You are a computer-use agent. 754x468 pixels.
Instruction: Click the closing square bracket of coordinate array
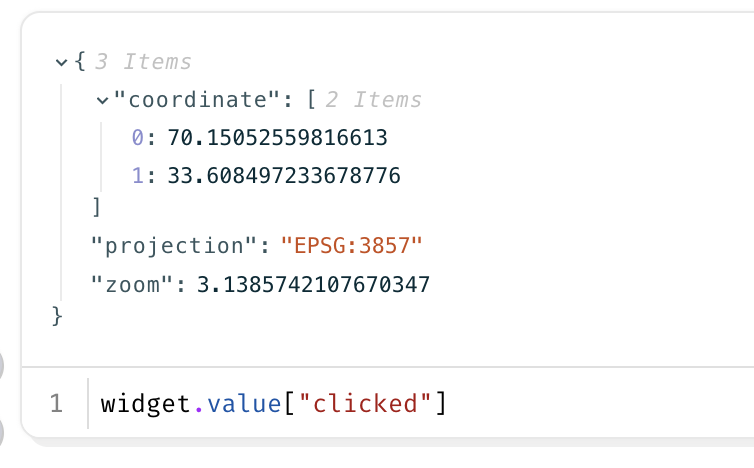pyautogui.click(x=97, y=207)
